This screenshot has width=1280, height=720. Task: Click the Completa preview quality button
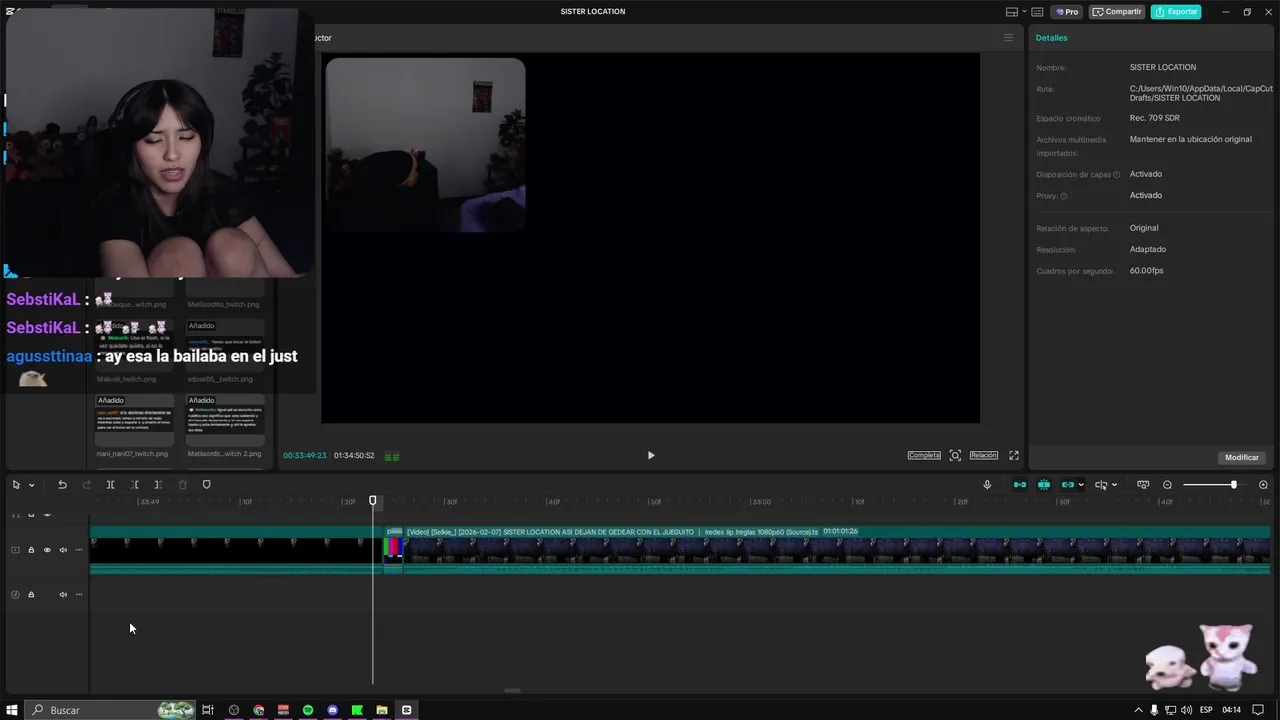(x=924, y=455)
